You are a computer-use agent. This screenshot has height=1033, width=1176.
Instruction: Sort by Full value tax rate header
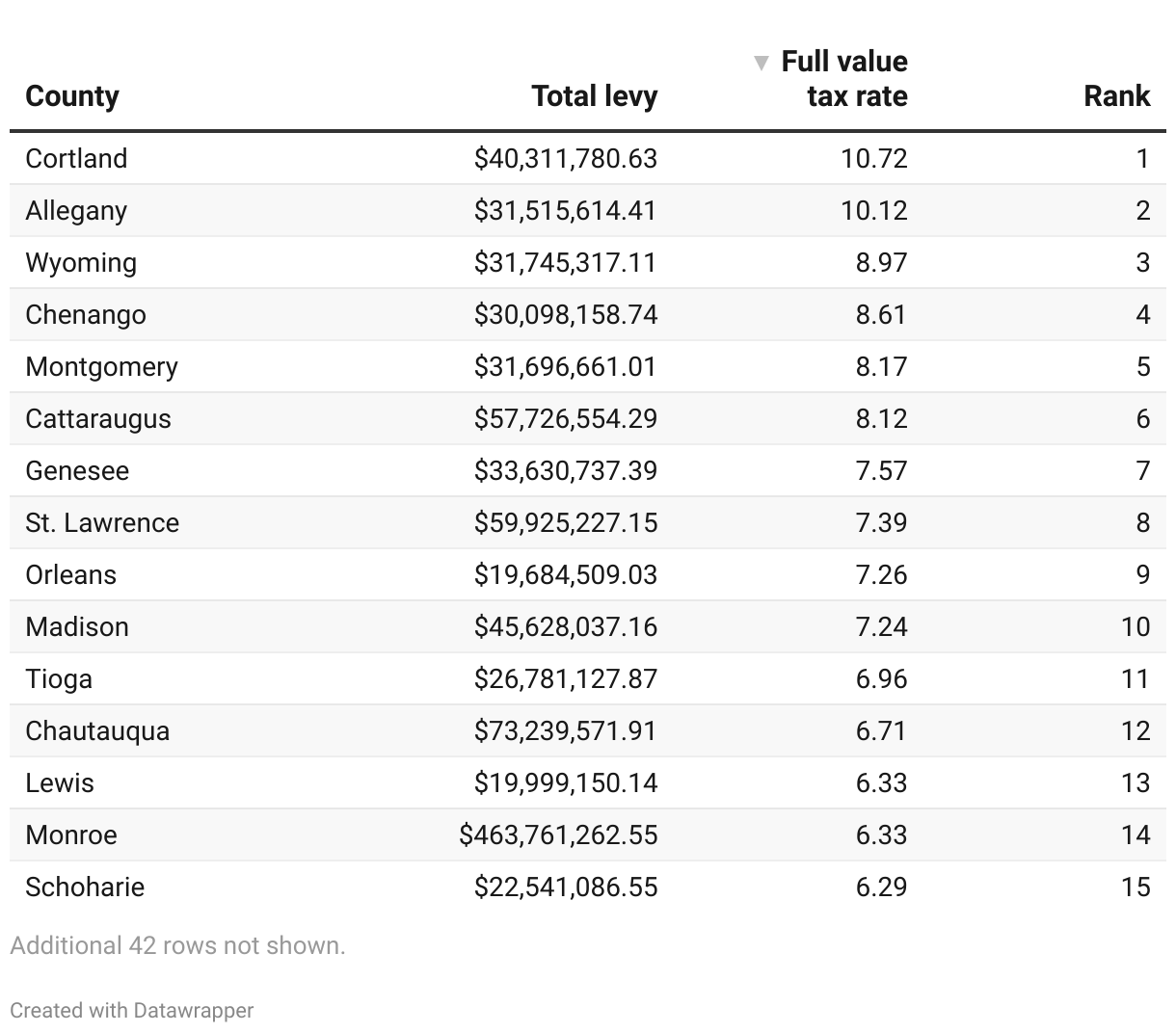click(845, 79)
